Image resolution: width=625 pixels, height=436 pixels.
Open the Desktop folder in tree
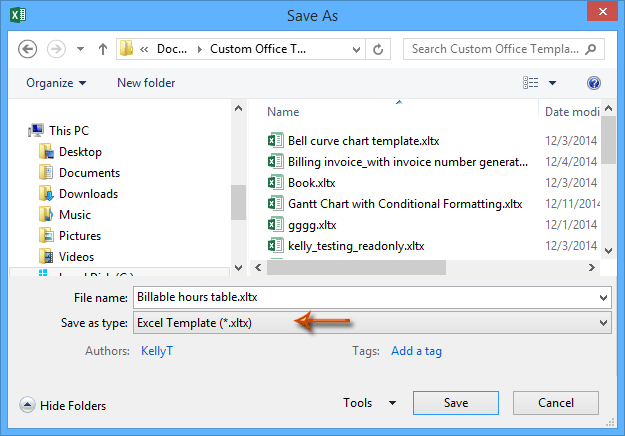(80, 152)
